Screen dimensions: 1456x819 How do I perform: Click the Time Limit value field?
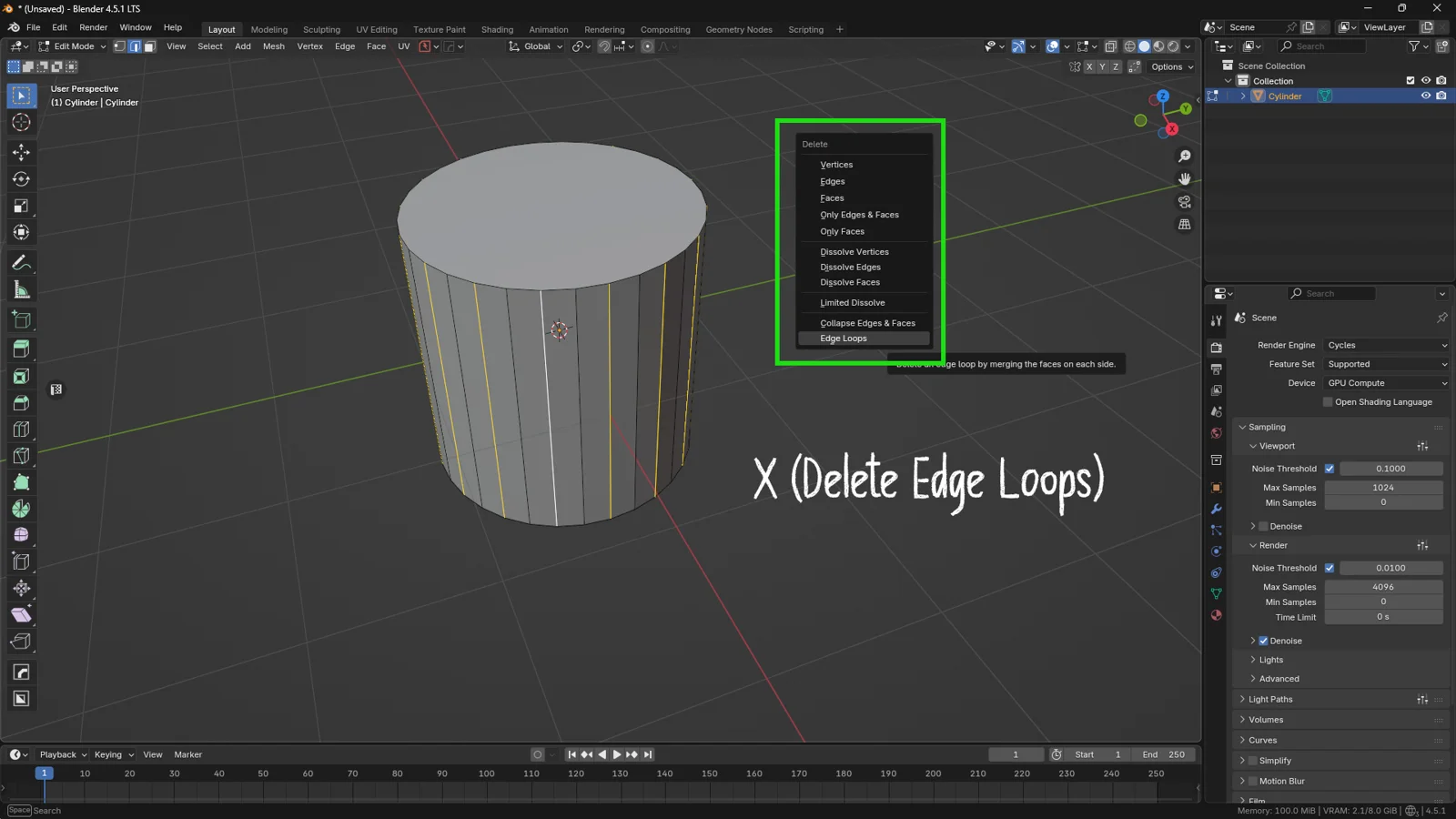coord(1383,617)
